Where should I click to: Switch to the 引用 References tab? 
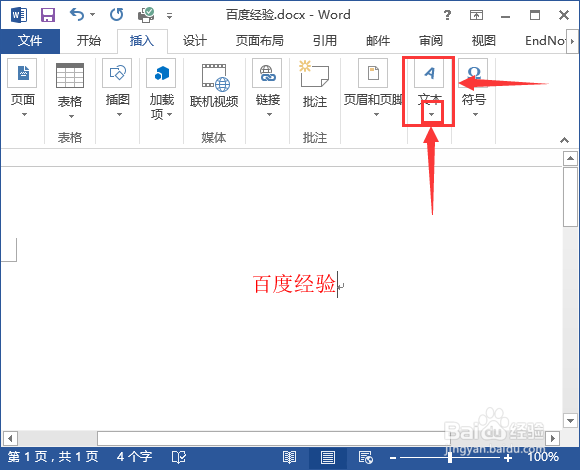tap(325, 41)
